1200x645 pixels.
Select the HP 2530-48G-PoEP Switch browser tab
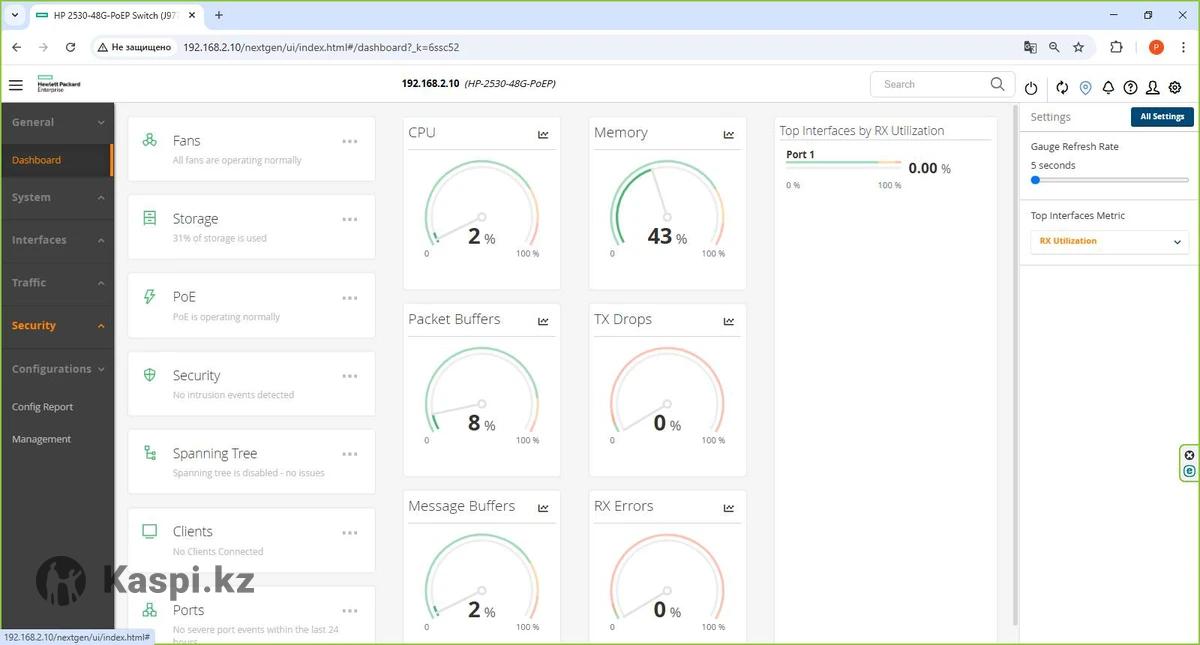click(x=115, y=16)
